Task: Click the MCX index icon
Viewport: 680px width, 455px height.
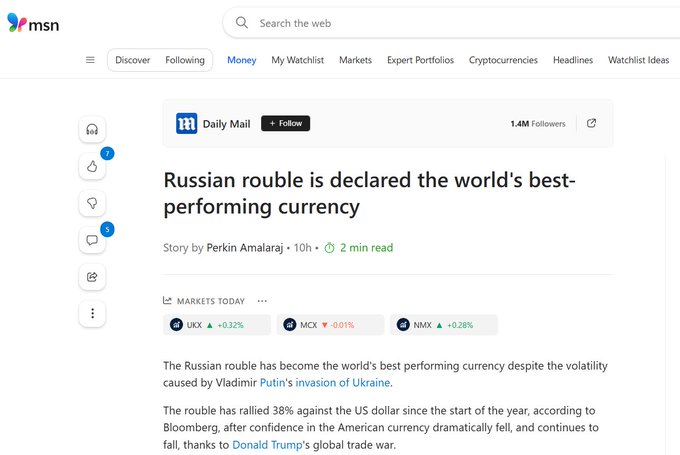Action: tap(290, 324)
